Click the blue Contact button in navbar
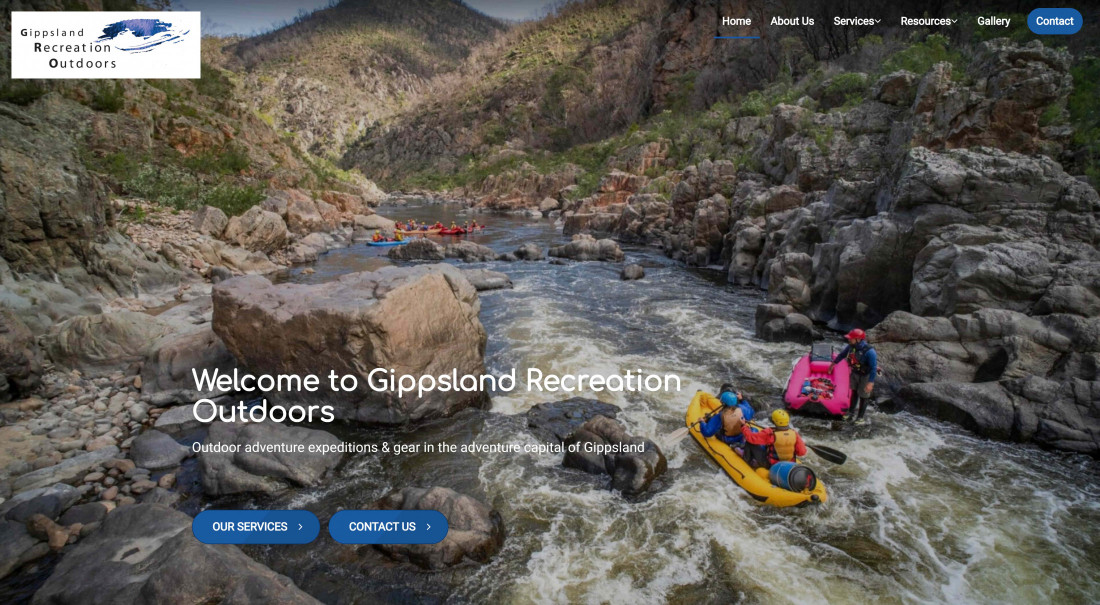Image resolution: width=1100 pixels, height=605 pixels. click(1054, 21)
